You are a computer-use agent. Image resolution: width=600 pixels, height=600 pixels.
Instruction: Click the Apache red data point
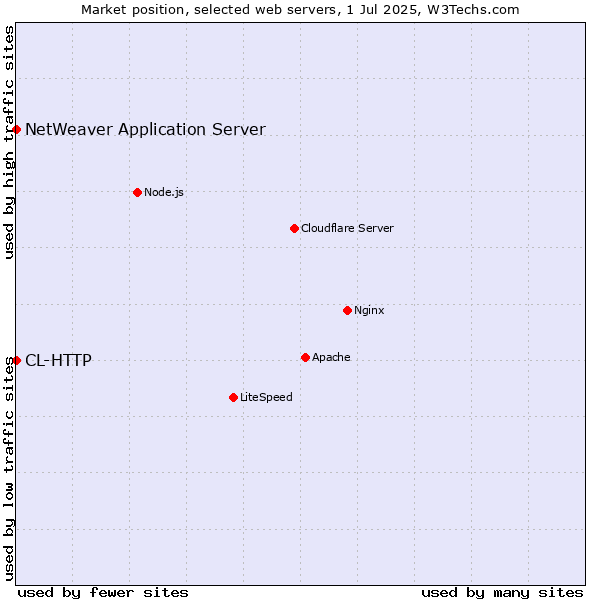305,357
